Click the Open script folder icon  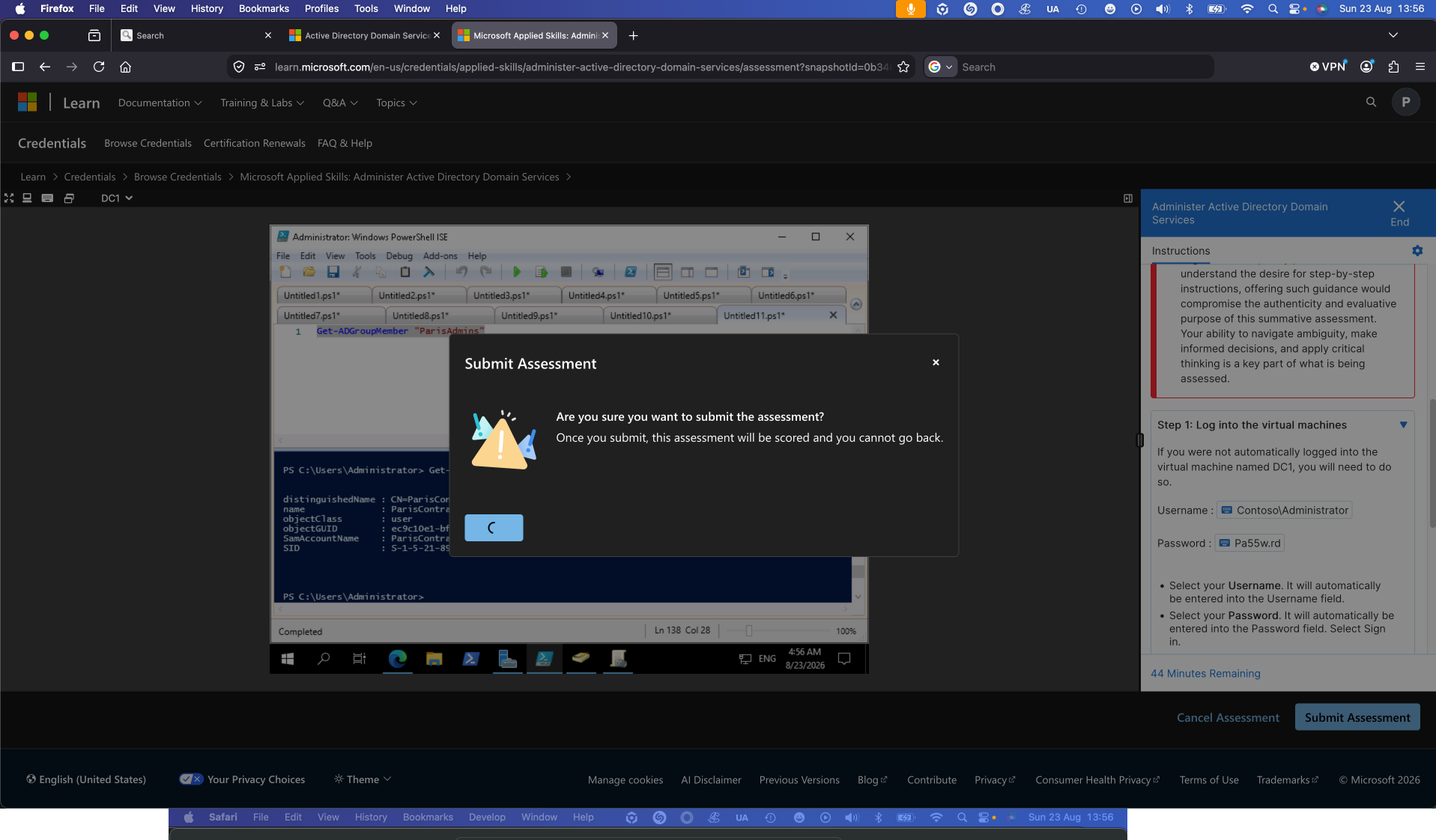point(309,273)
